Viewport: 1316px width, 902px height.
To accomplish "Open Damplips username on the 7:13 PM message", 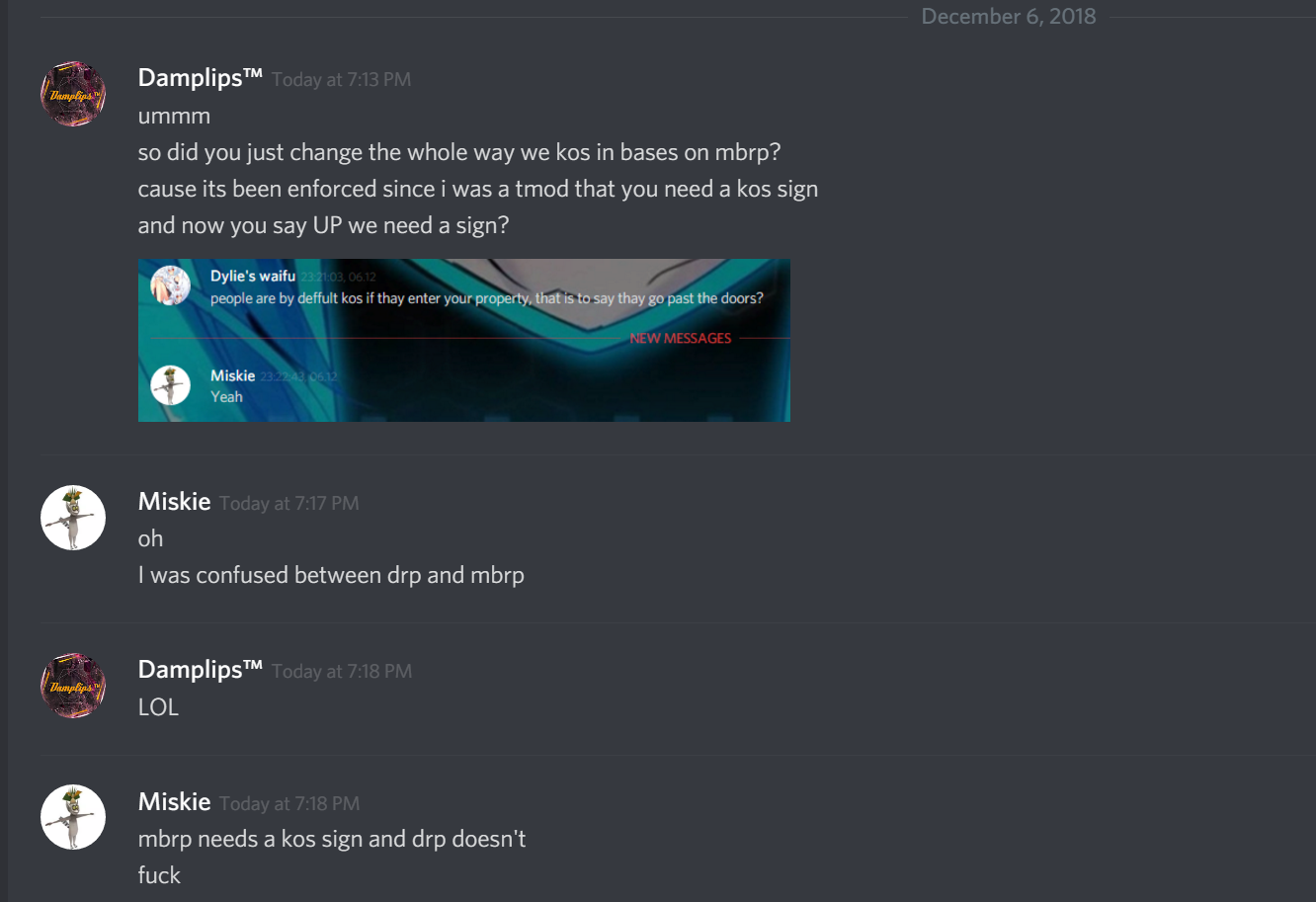I will coord(201,77).
